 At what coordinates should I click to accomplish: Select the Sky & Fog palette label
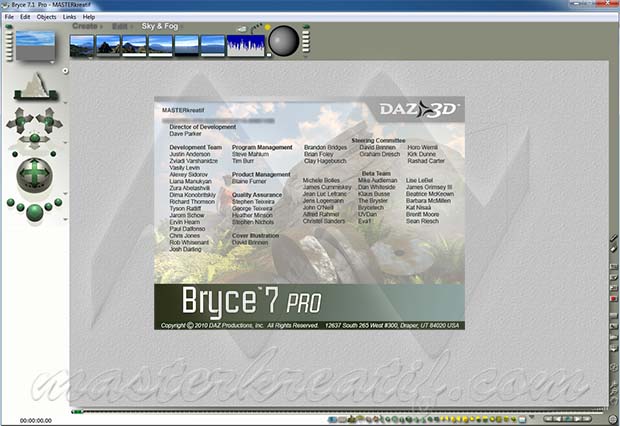point(160,26)
